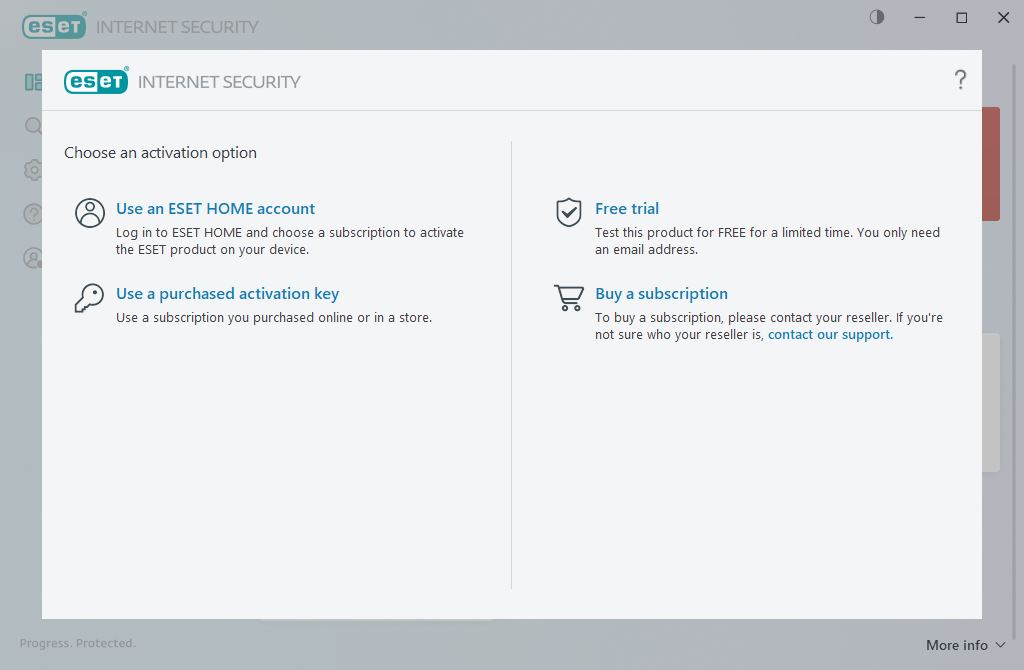Click the Free trial shield icon
The height and width of the screenshot is (670, 1024).
coord(569,212)
